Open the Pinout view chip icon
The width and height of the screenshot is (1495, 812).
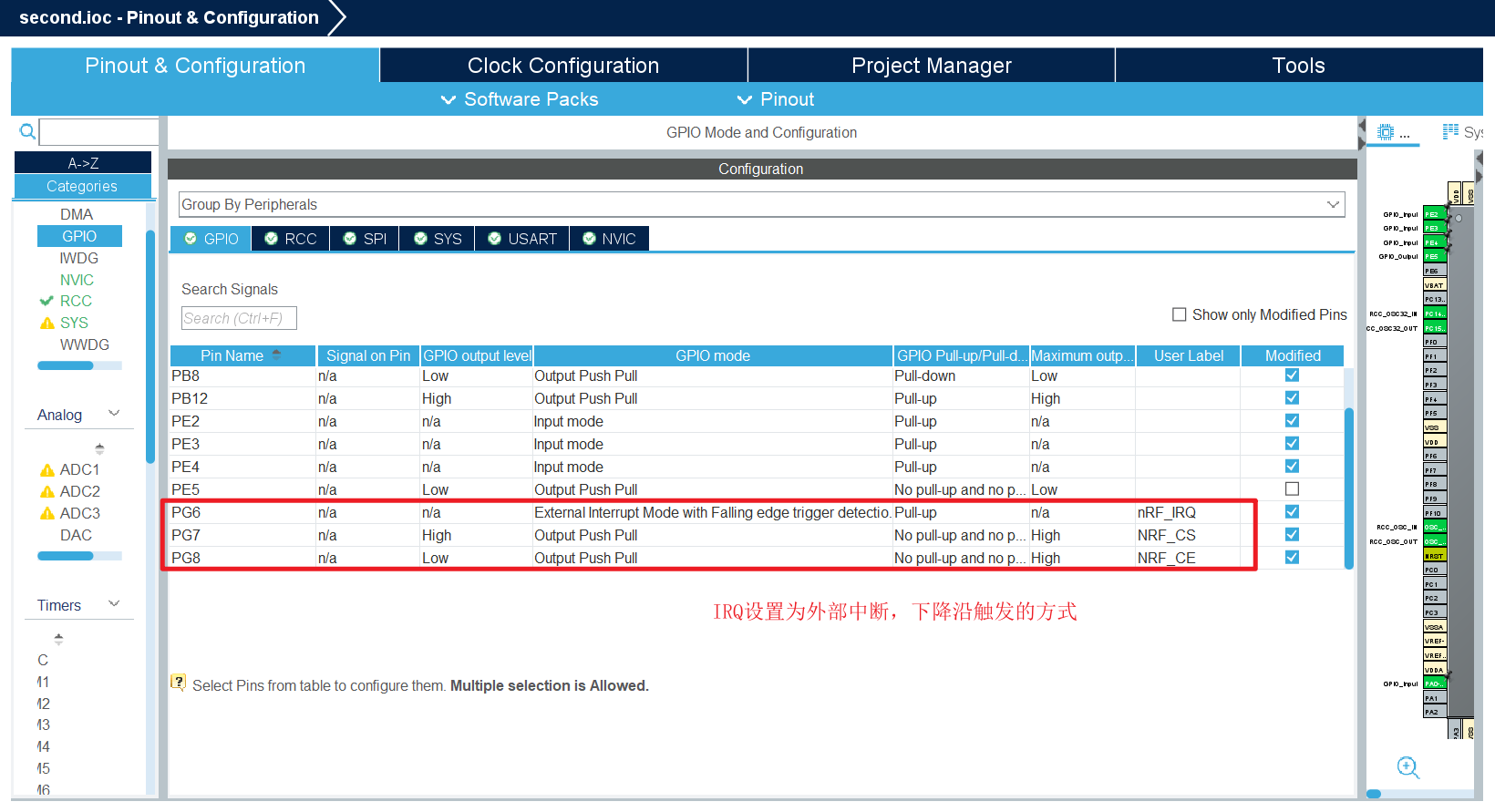point(1386,132)
